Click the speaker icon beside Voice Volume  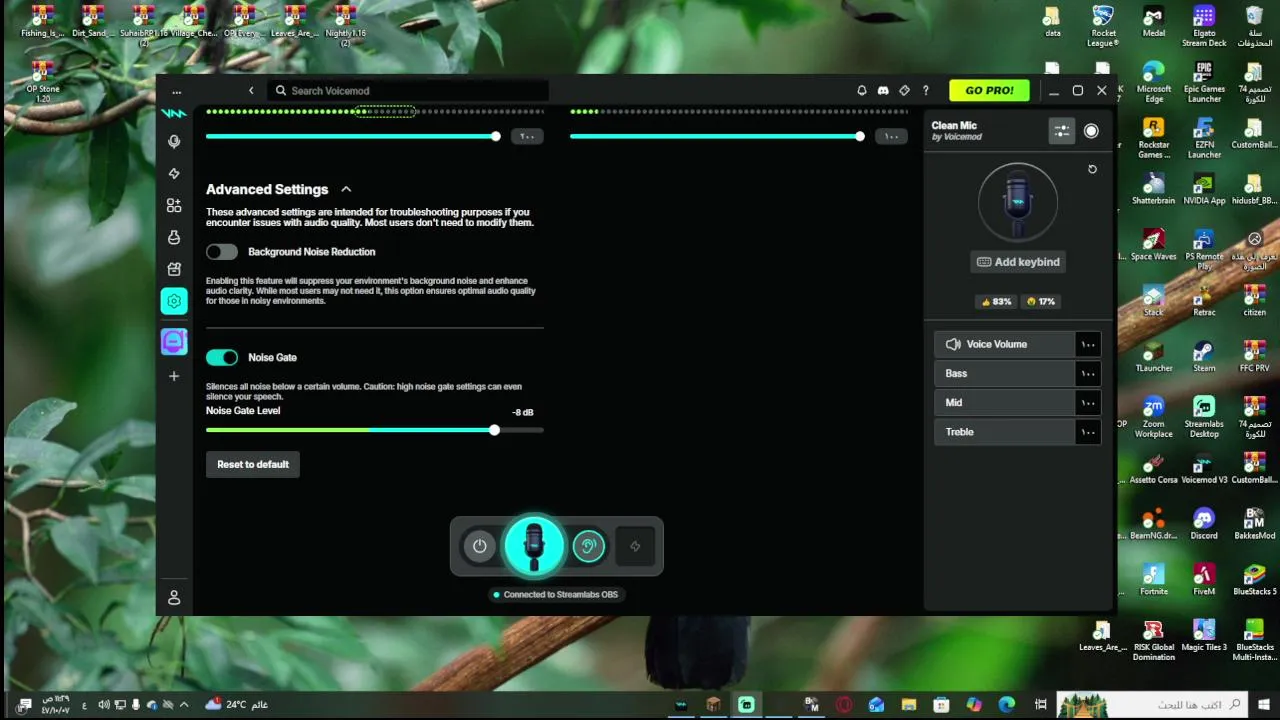click(x=953, y=344)
